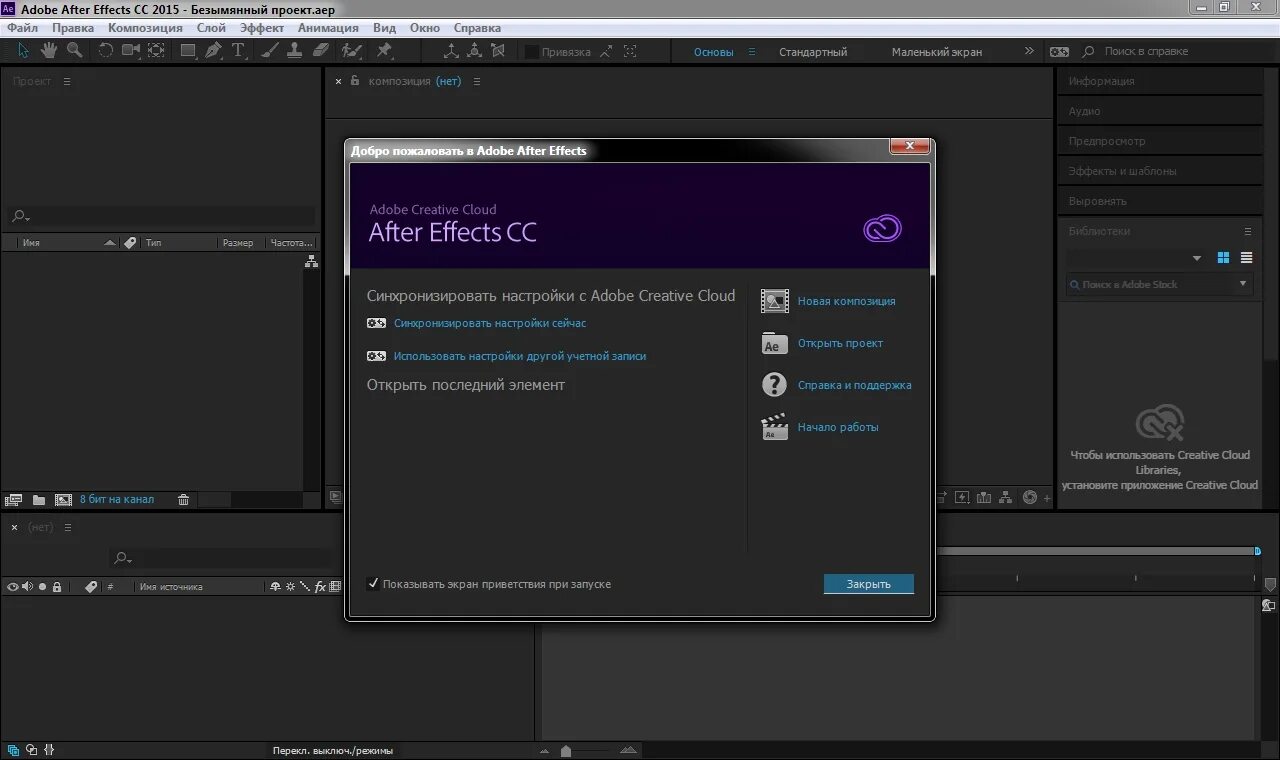
Task: Toggle the Layer Switches pane icon
Action: coord(12,749)
